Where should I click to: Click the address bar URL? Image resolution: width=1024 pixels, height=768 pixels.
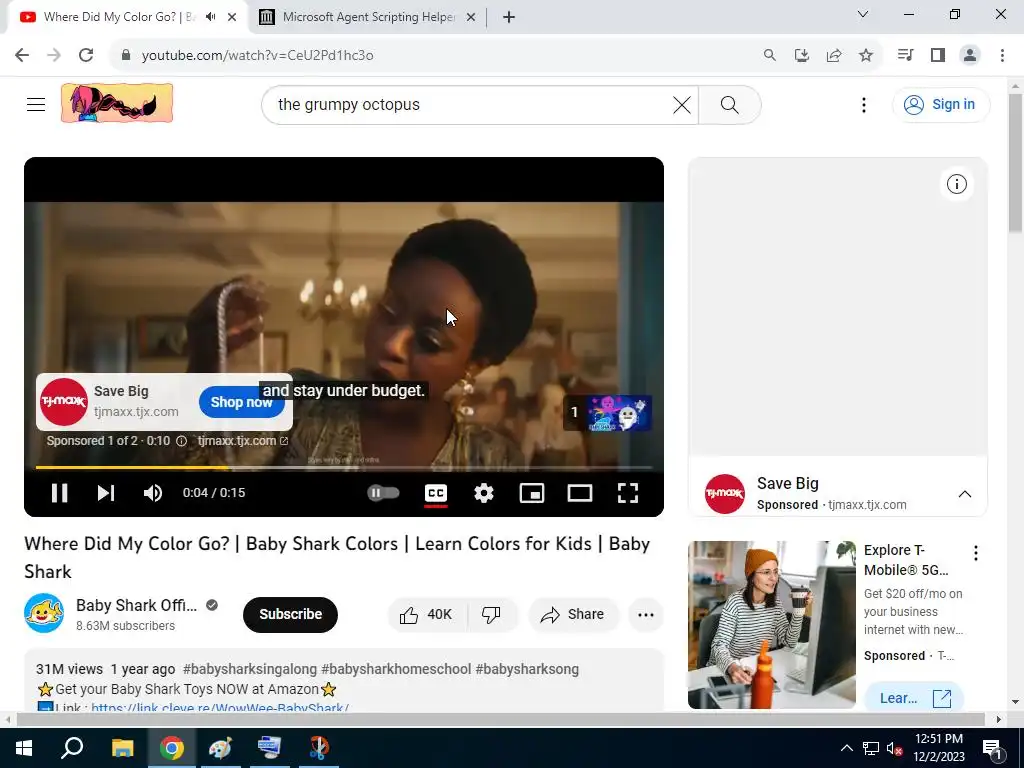[257, 56]
